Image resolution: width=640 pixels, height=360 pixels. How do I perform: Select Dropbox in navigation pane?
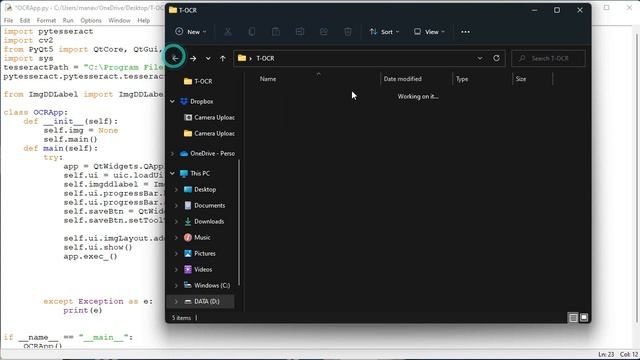coord(202,101)
